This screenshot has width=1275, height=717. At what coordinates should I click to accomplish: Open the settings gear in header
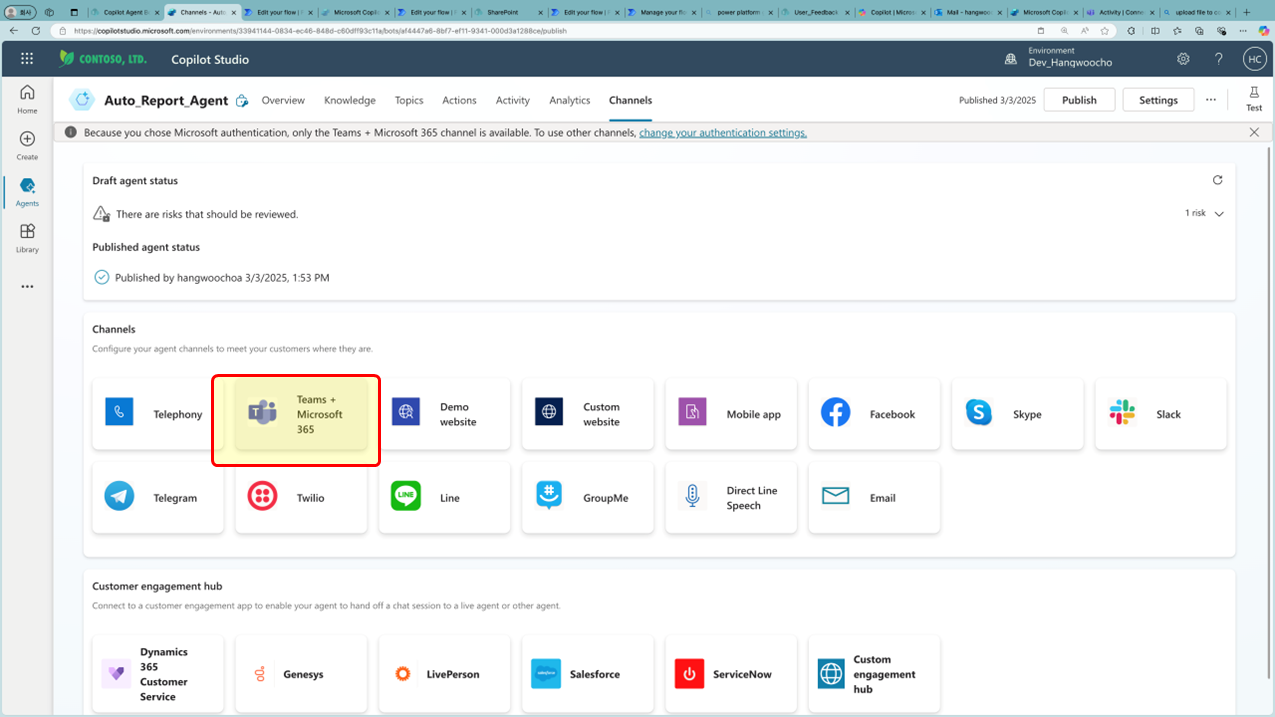coord(1183,59)
